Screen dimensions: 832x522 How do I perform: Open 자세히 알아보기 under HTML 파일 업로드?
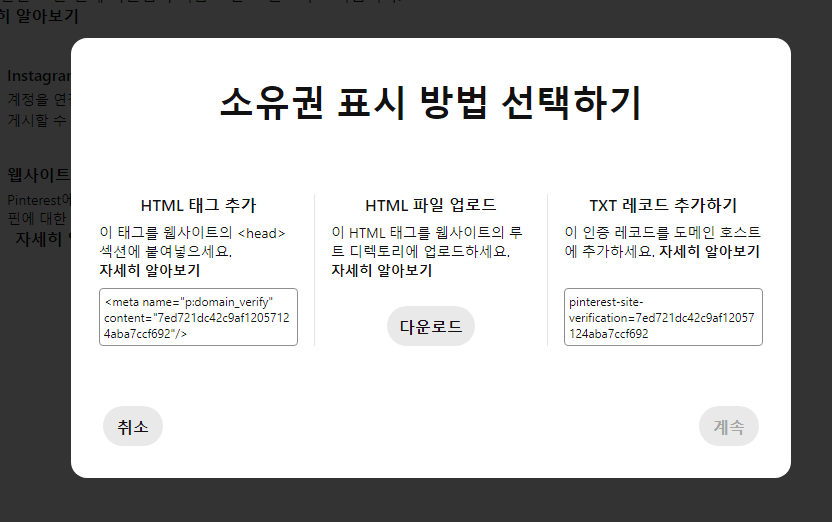(382, 271)
